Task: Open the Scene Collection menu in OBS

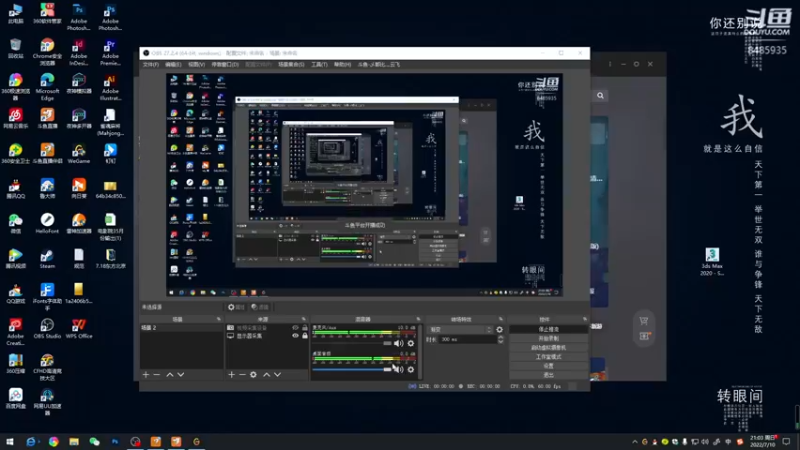Action: pos(291,65)
